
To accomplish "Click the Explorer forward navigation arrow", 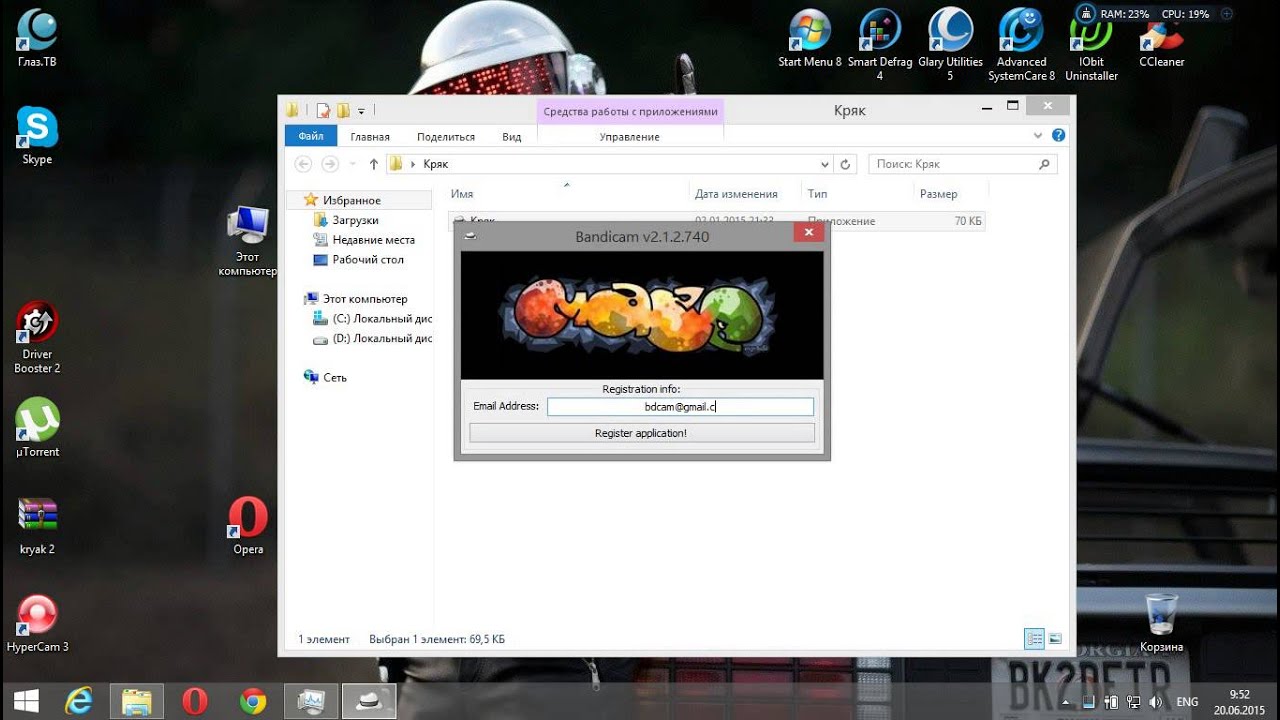I will pos(329,164).
